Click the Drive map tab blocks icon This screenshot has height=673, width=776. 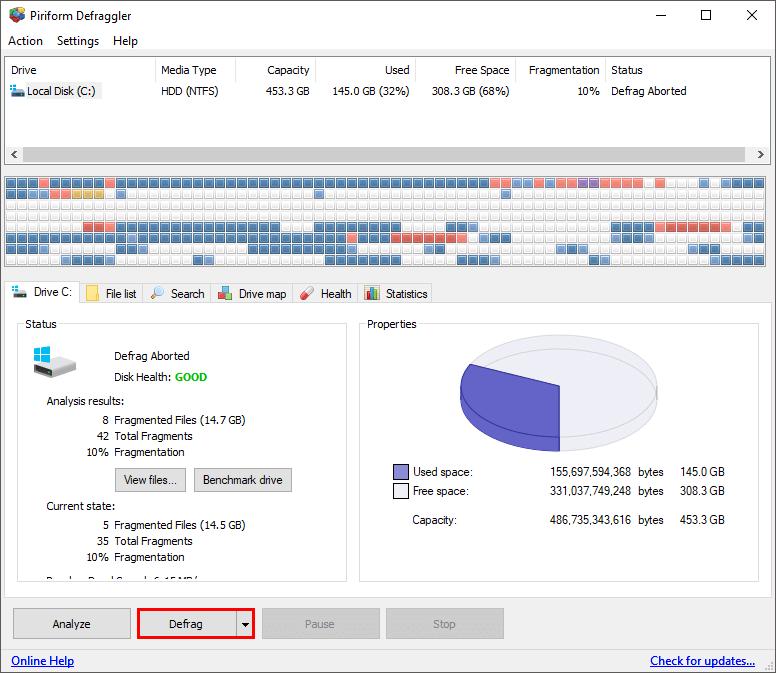tap(225, 293)
